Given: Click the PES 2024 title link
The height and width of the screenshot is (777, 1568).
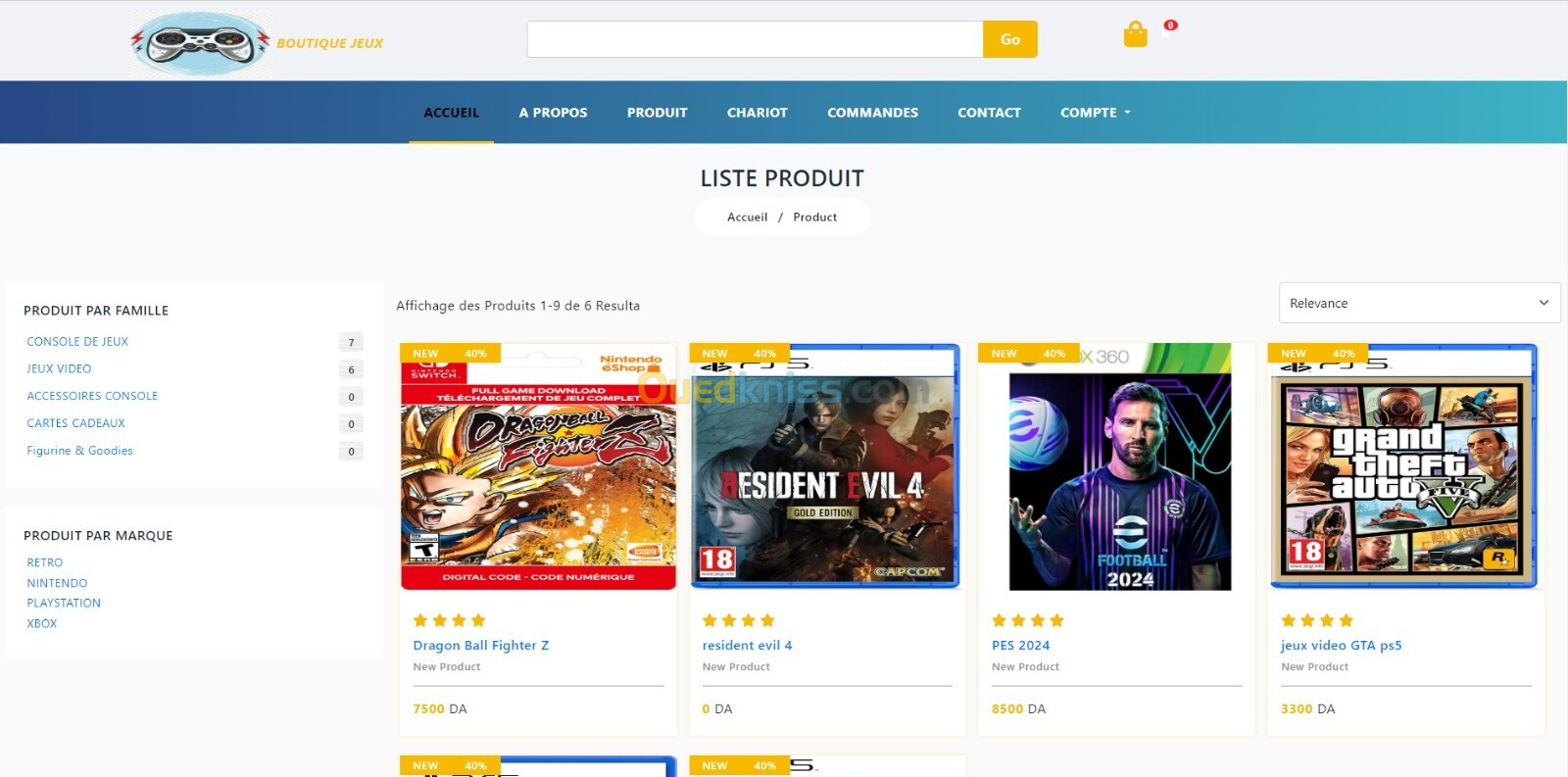Looking at the screenshot, I should click(x=1020, y=646).
